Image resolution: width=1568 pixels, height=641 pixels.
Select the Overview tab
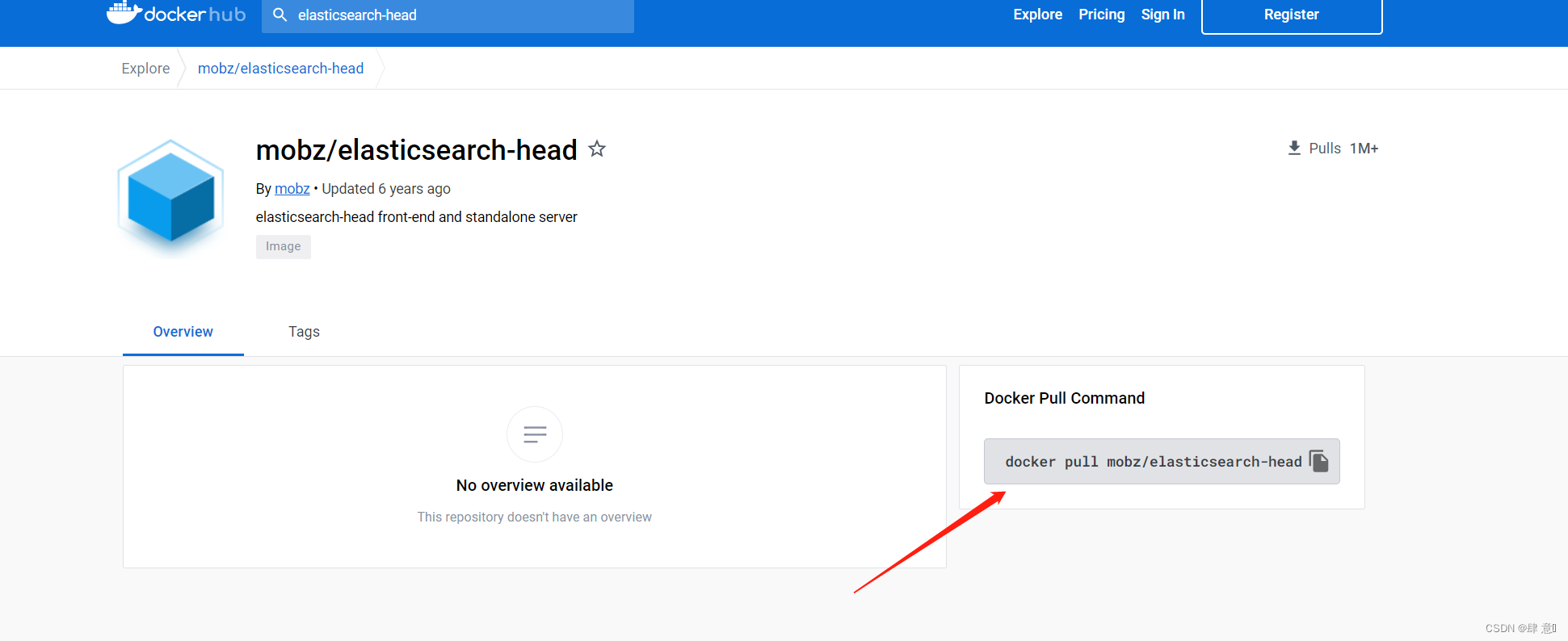click(183, 332)
